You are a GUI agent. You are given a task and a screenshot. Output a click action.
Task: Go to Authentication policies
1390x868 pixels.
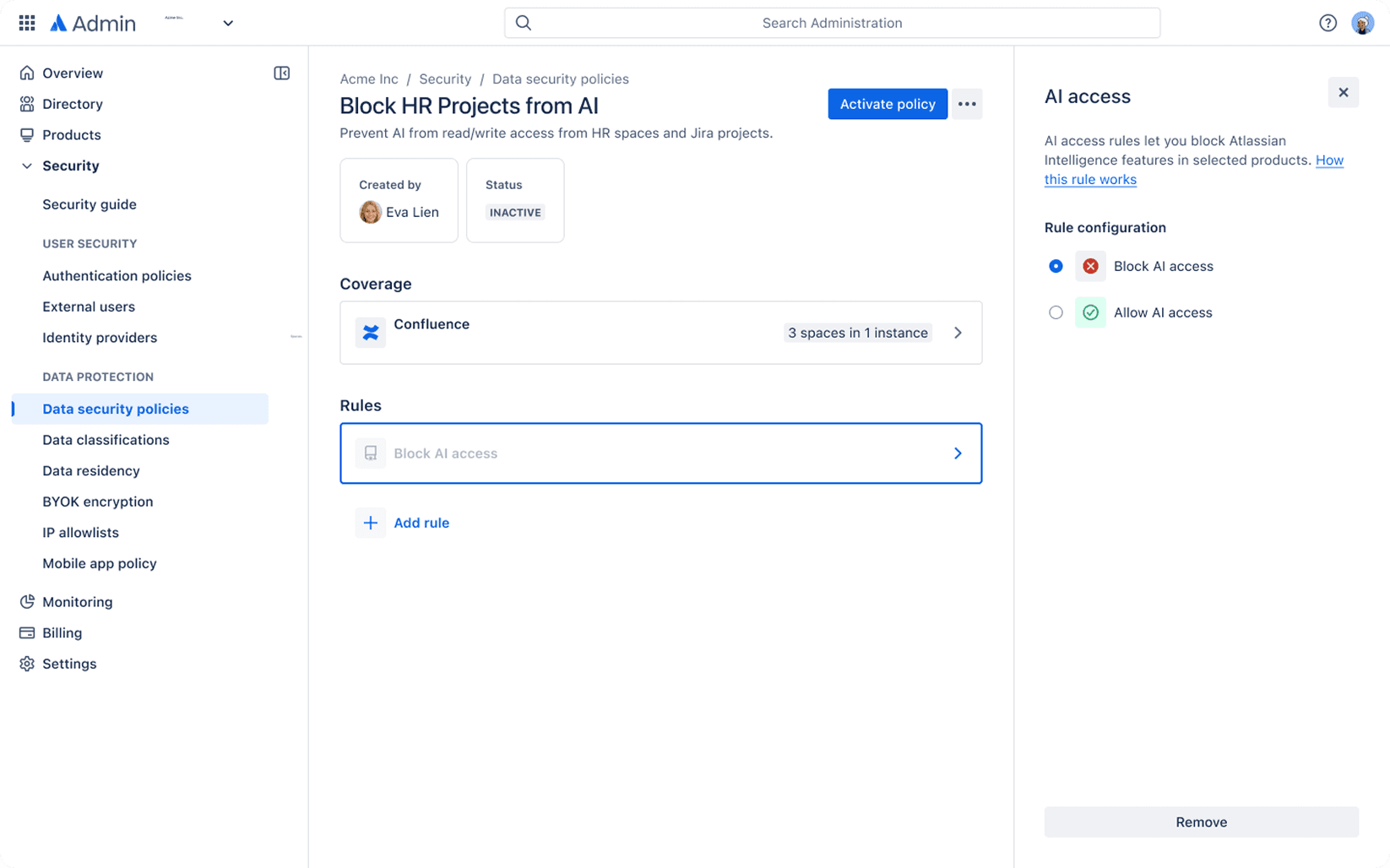(117, 276)
